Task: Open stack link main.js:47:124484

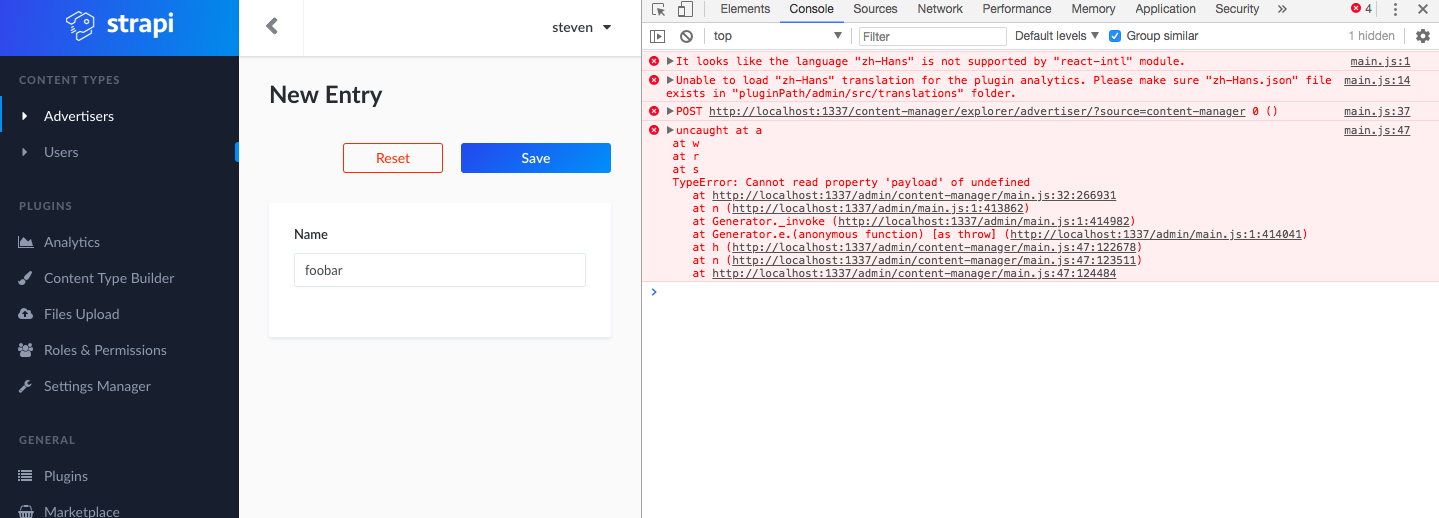Action: (x=914, y=273)
